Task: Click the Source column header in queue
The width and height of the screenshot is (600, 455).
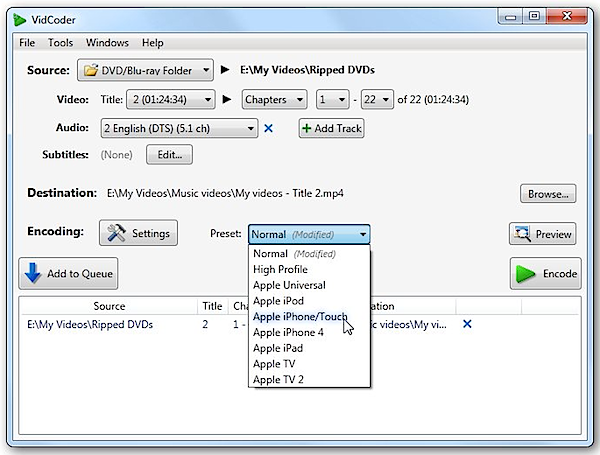Action: tap(109, 306)
